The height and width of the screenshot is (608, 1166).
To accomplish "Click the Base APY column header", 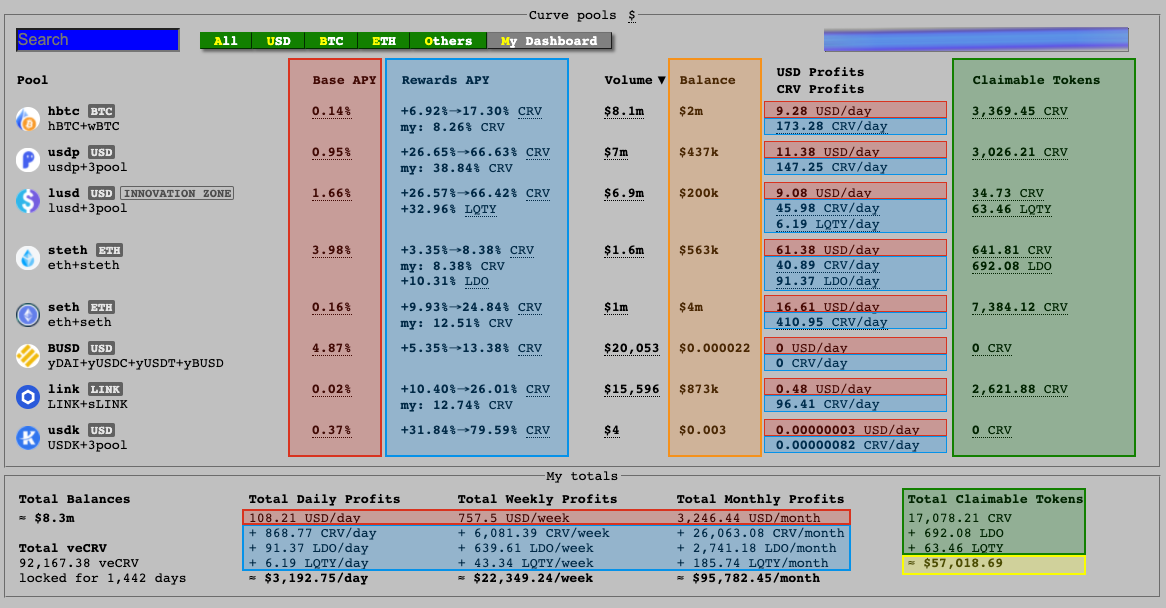I will [x=344, y=80].
